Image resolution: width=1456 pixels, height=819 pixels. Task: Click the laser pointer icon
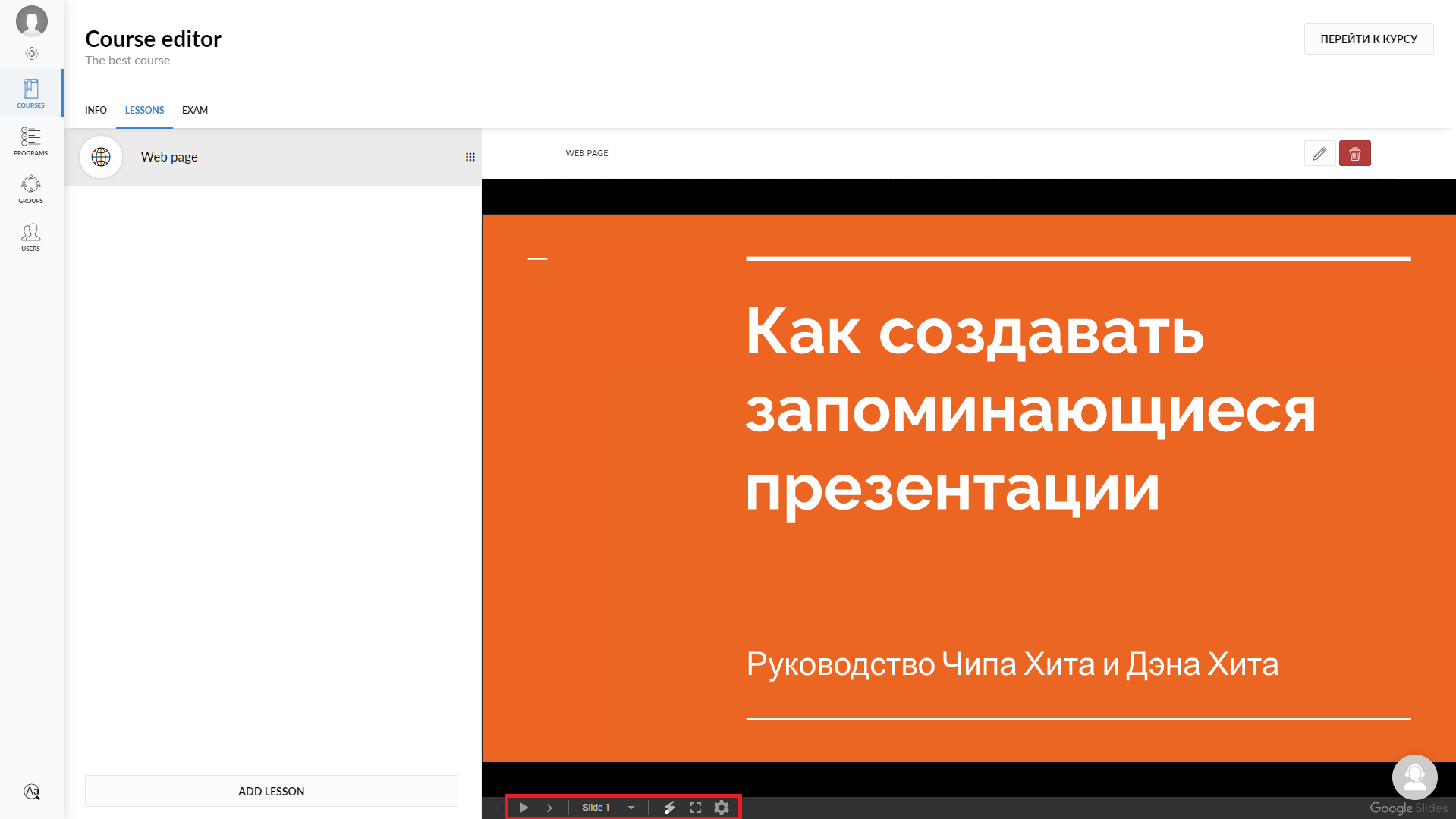coord(669,808)
